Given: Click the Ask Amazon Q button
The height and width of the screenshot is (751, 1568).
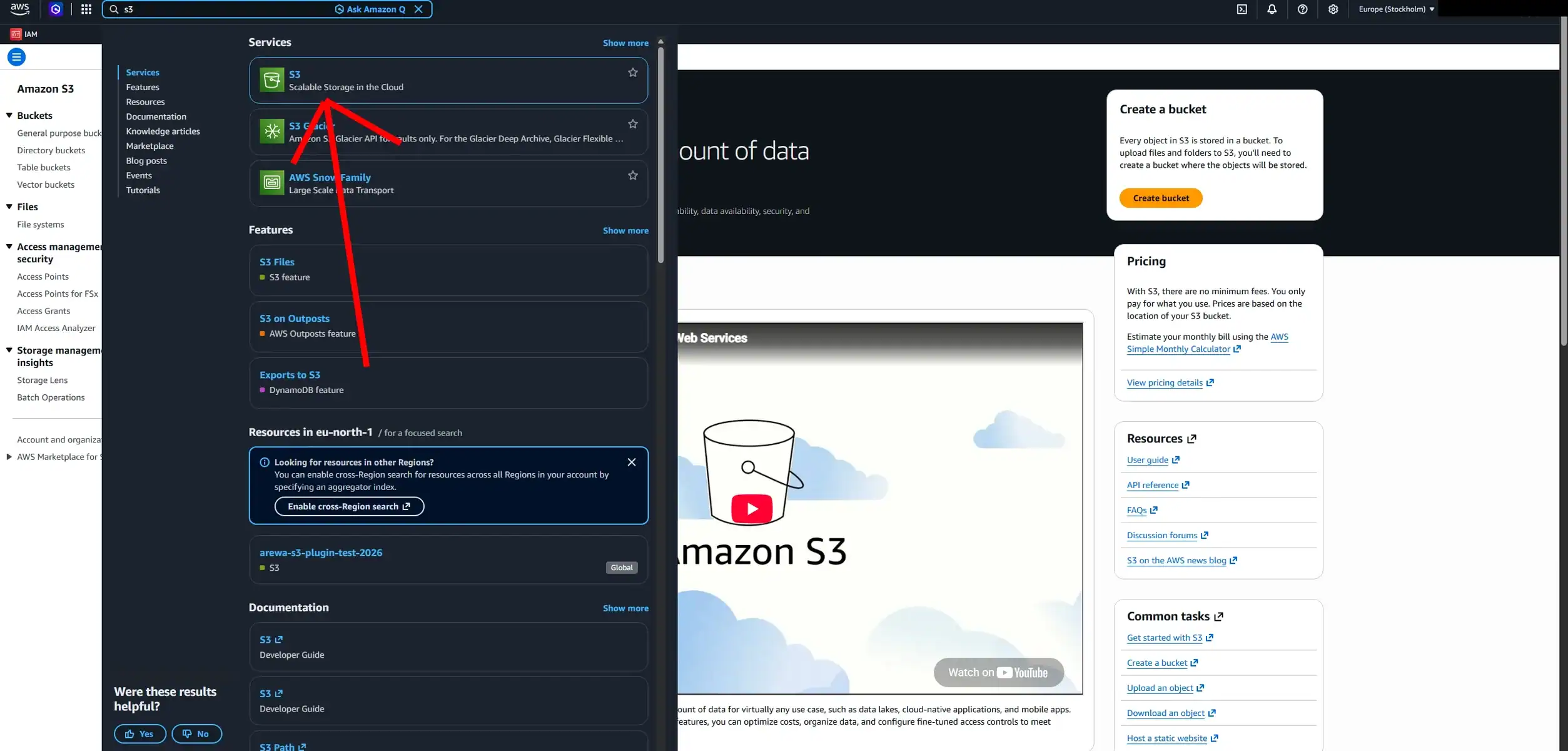Looking at the screenshot, I should coord(370,9).
